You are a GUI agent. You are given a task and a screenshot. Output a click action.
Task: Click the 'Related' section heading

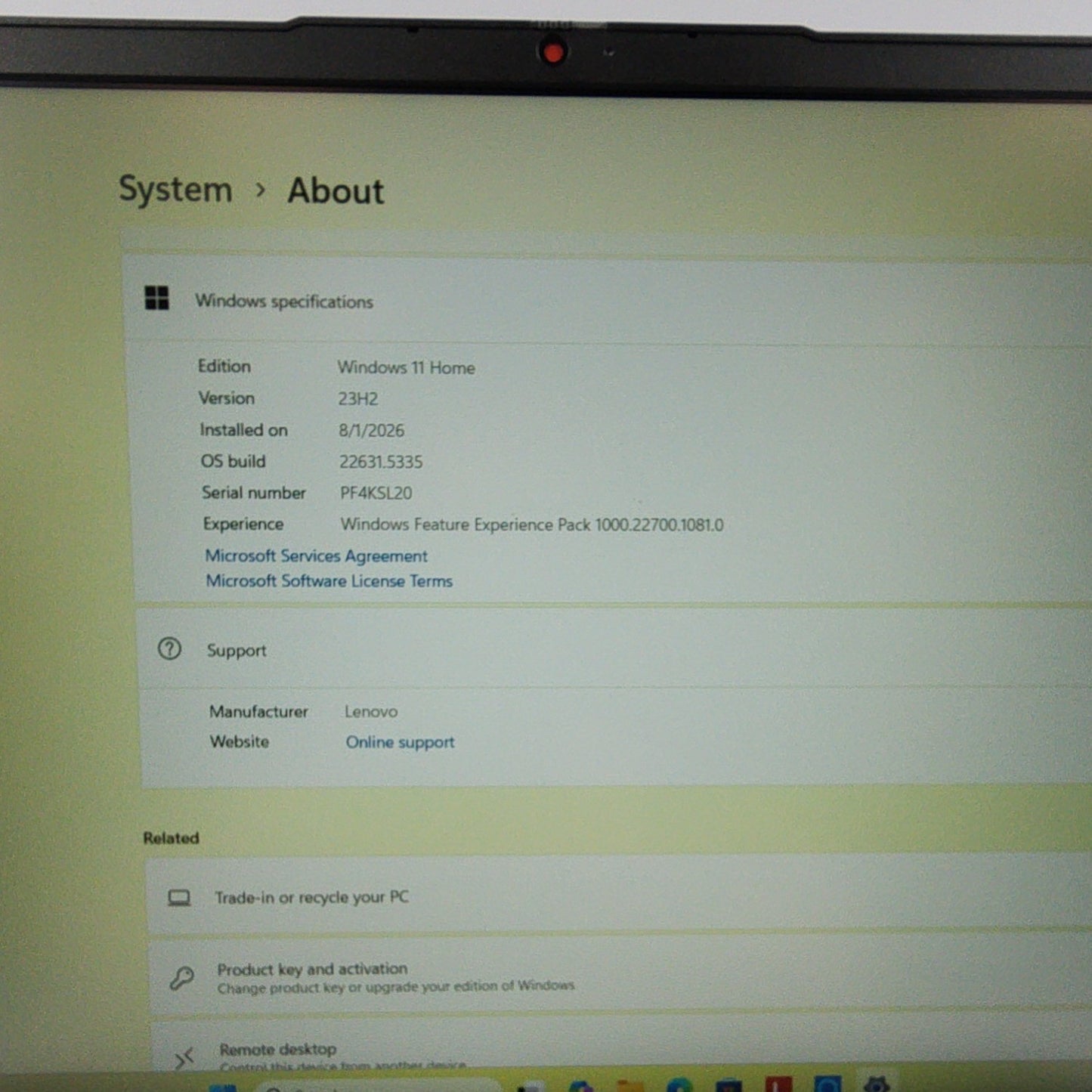coord(171,837)
